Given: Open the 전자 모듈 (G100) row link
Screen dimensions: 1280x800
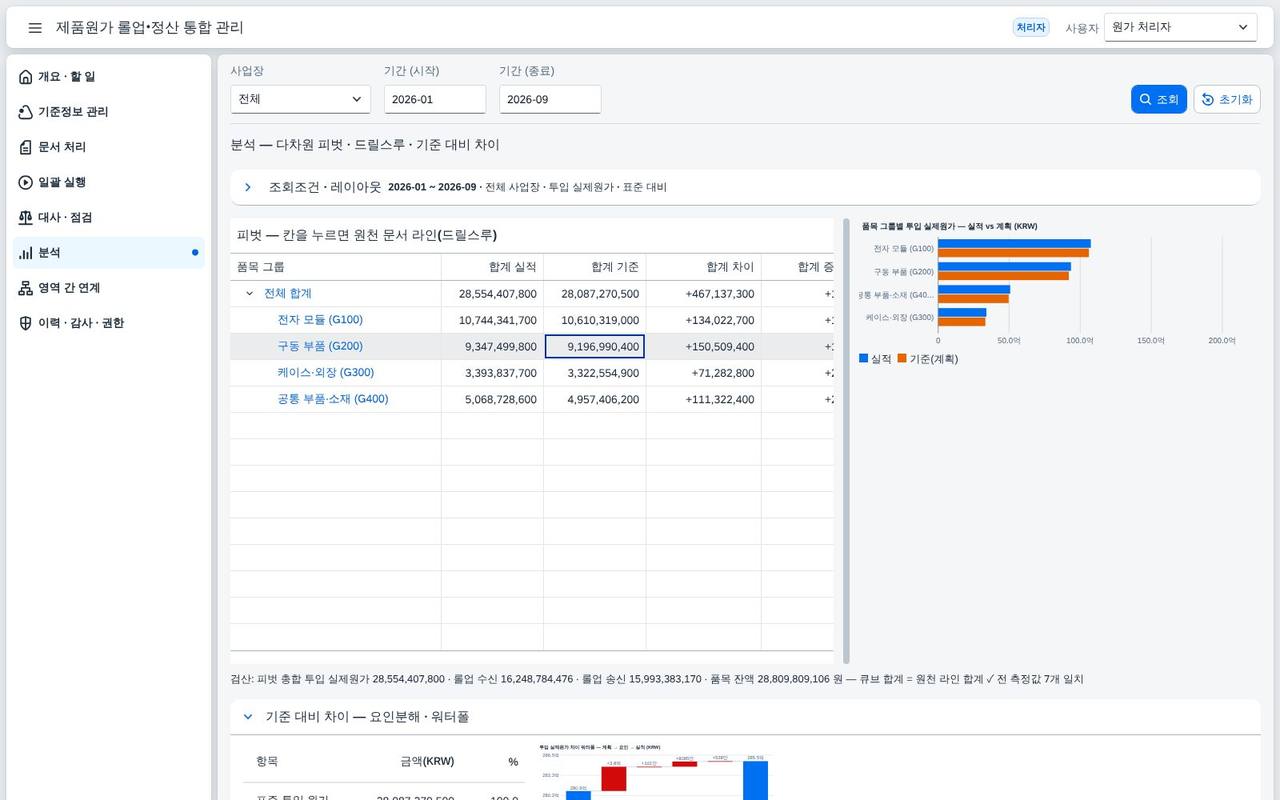Looking at the screenshot, I should tap(320, 320).
